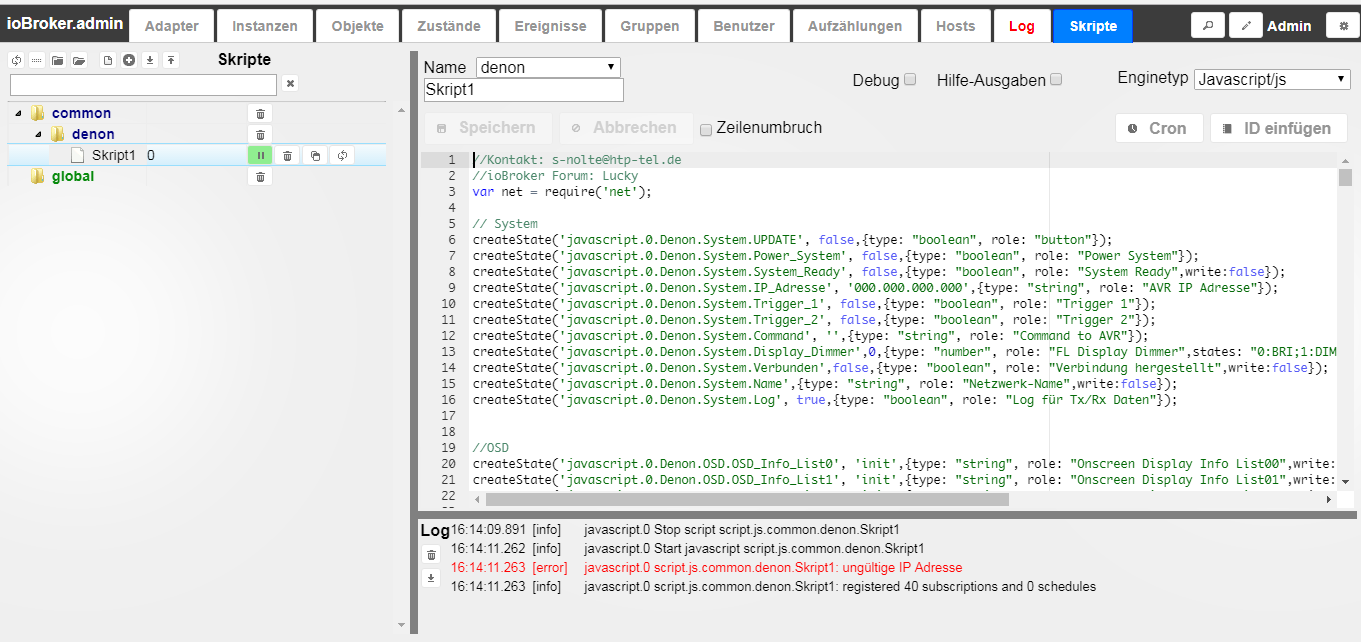
Task: Open the Enginetyp dropdown showing Javascript/js
Action: 1272,79
